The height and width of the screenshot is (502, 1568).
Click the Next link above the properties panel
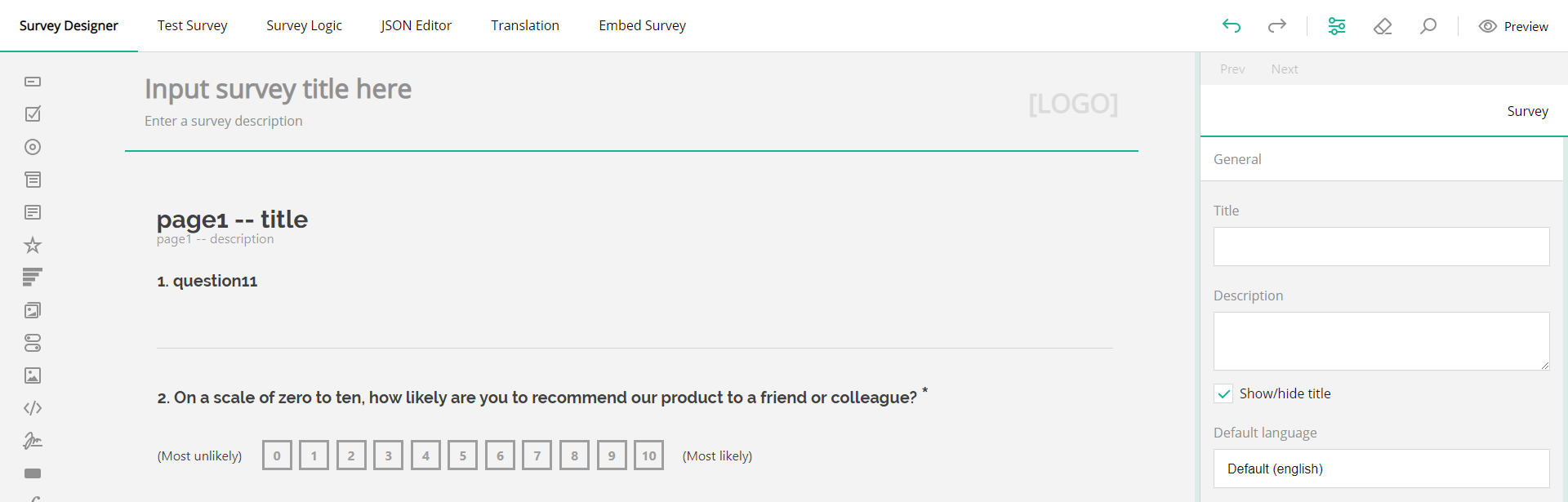[1285, 69]
